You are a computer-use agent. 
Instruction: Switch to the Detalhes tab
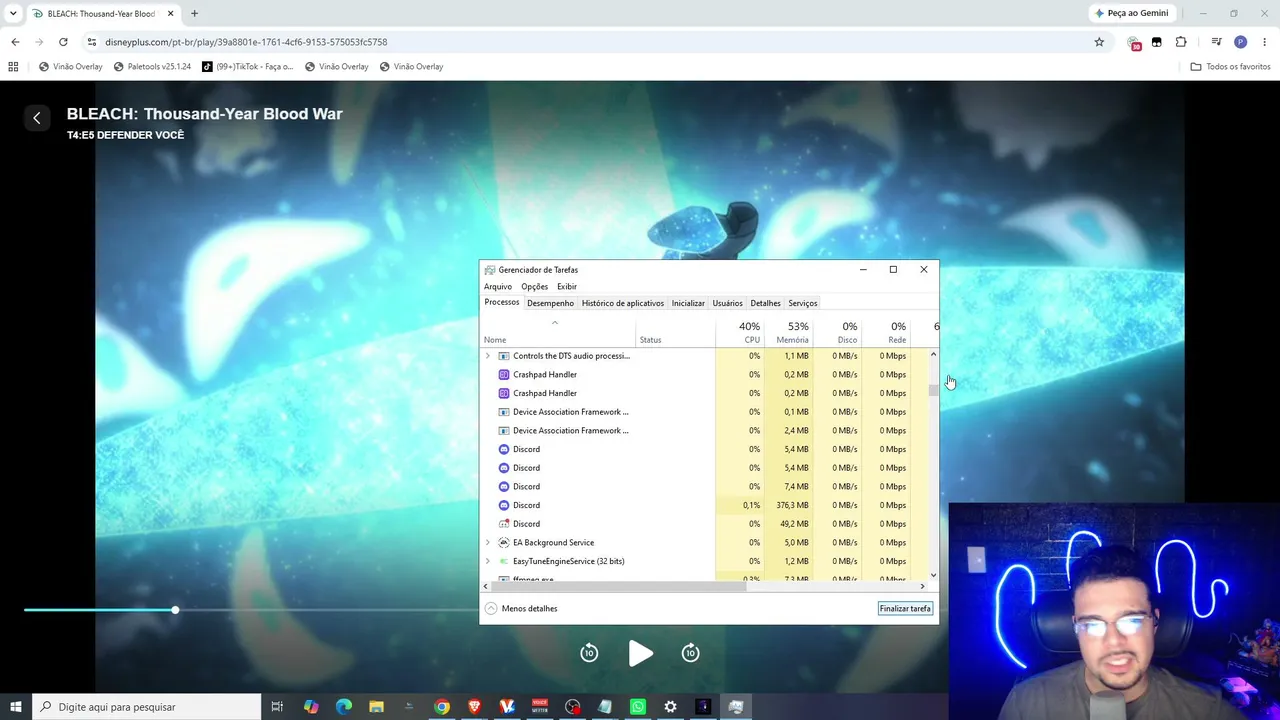coord(765,303)
